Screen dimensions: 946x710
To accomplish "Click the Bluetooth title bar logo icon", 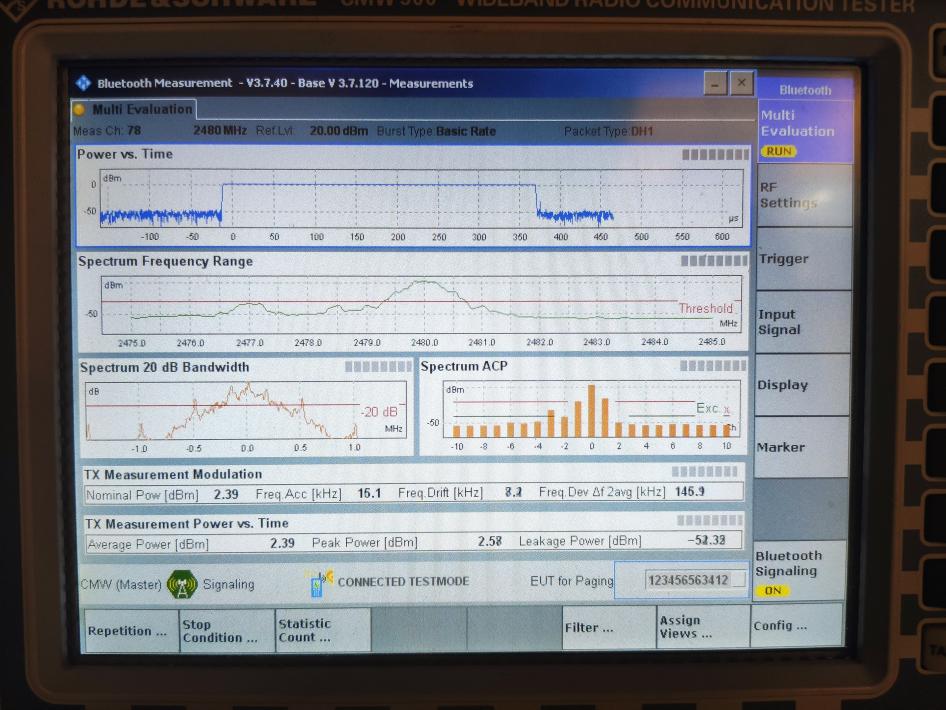I will [x=83, y=83].
